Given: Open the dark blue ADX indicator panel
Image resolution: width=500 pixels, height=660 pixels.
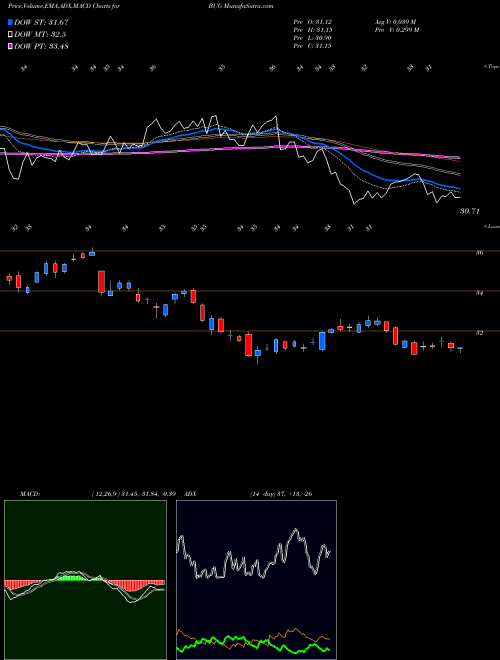Looking at the screenshot, I should point(256,580).
